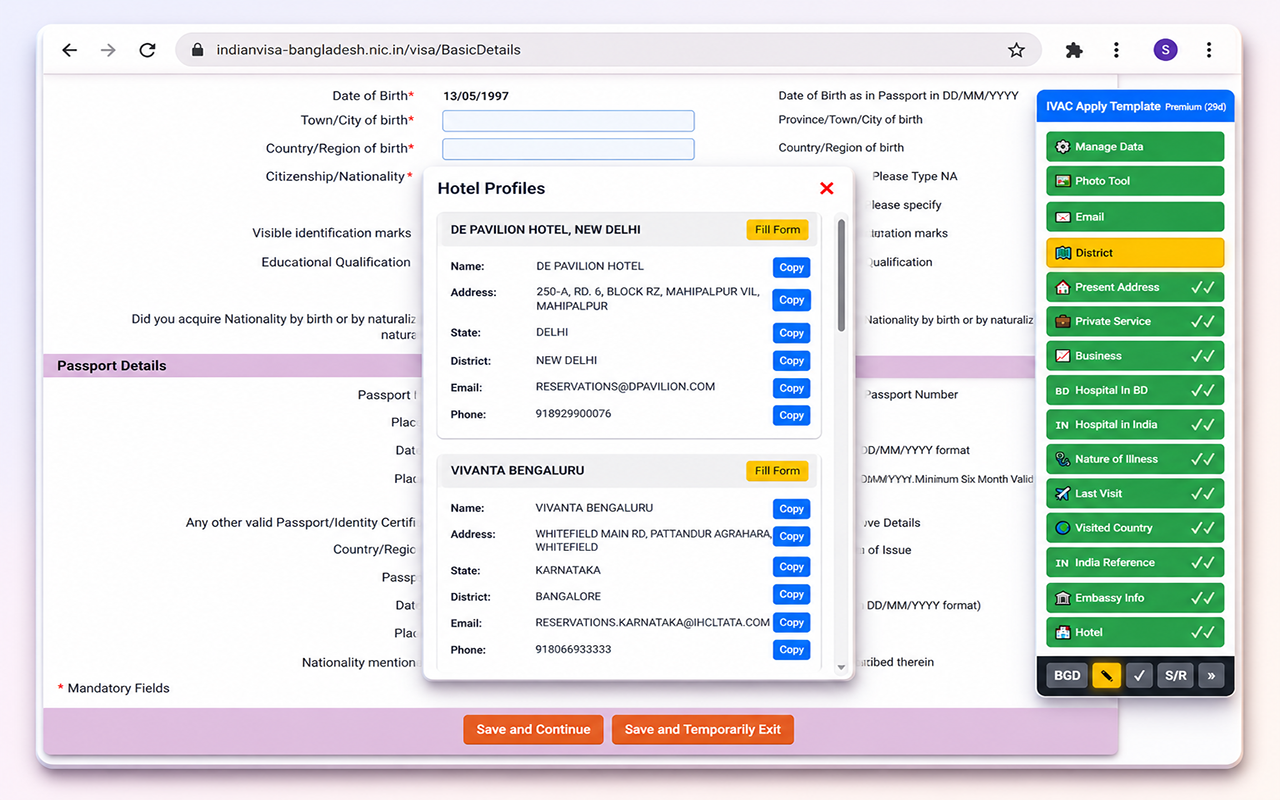The width and height of the screenshot is (1280, 800).
Task: Click the yellow pencil edit button
Action: point(1106,675)
